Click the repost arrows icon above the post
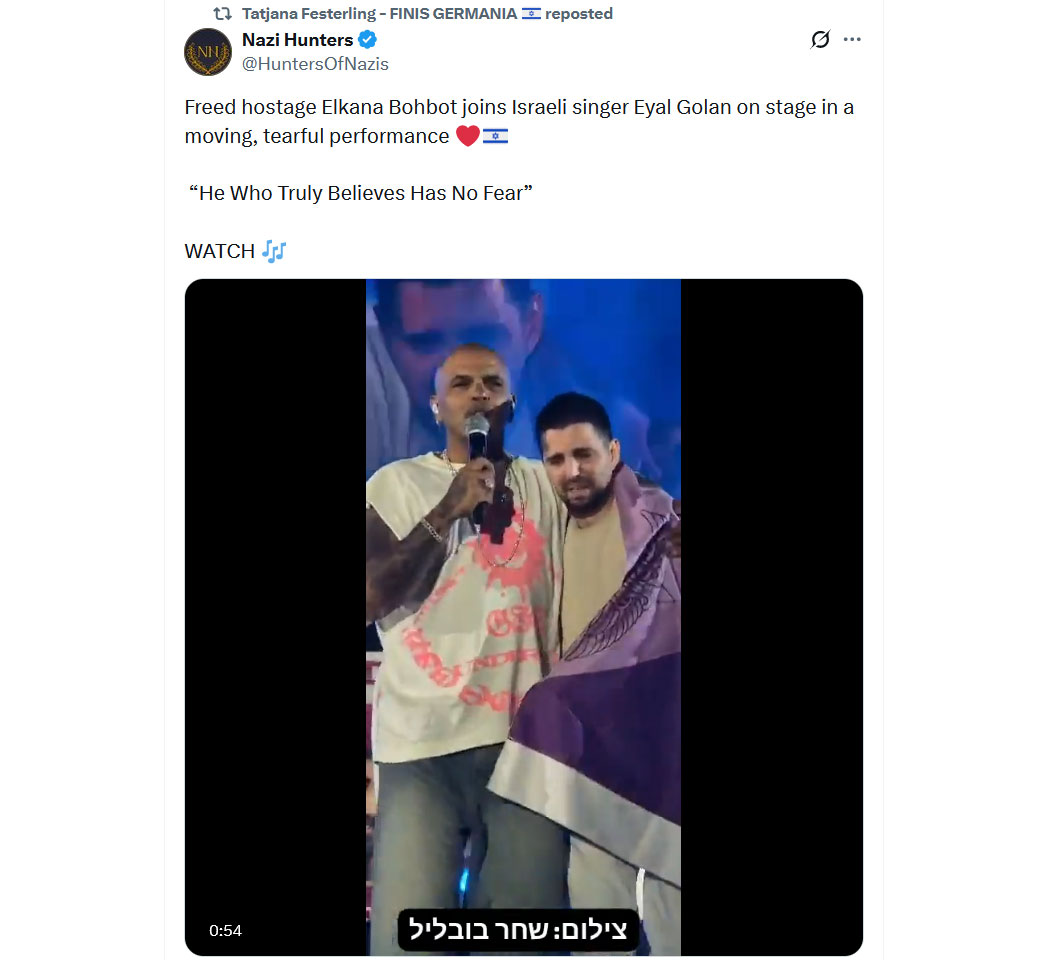 tap(223, 14)
